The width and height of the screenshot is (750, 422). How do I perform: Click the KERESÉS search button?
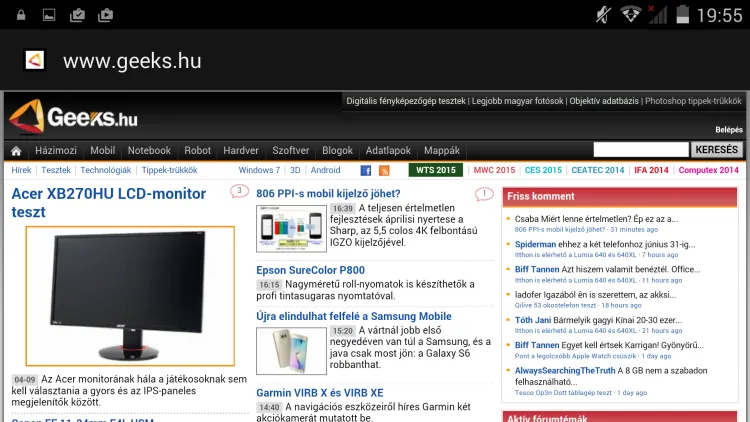(x=717, y=150)
